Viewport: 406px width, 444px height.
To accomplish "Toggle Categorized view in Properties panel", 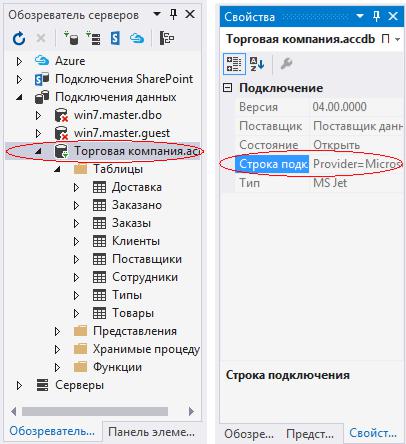I will tap(234, 64).
